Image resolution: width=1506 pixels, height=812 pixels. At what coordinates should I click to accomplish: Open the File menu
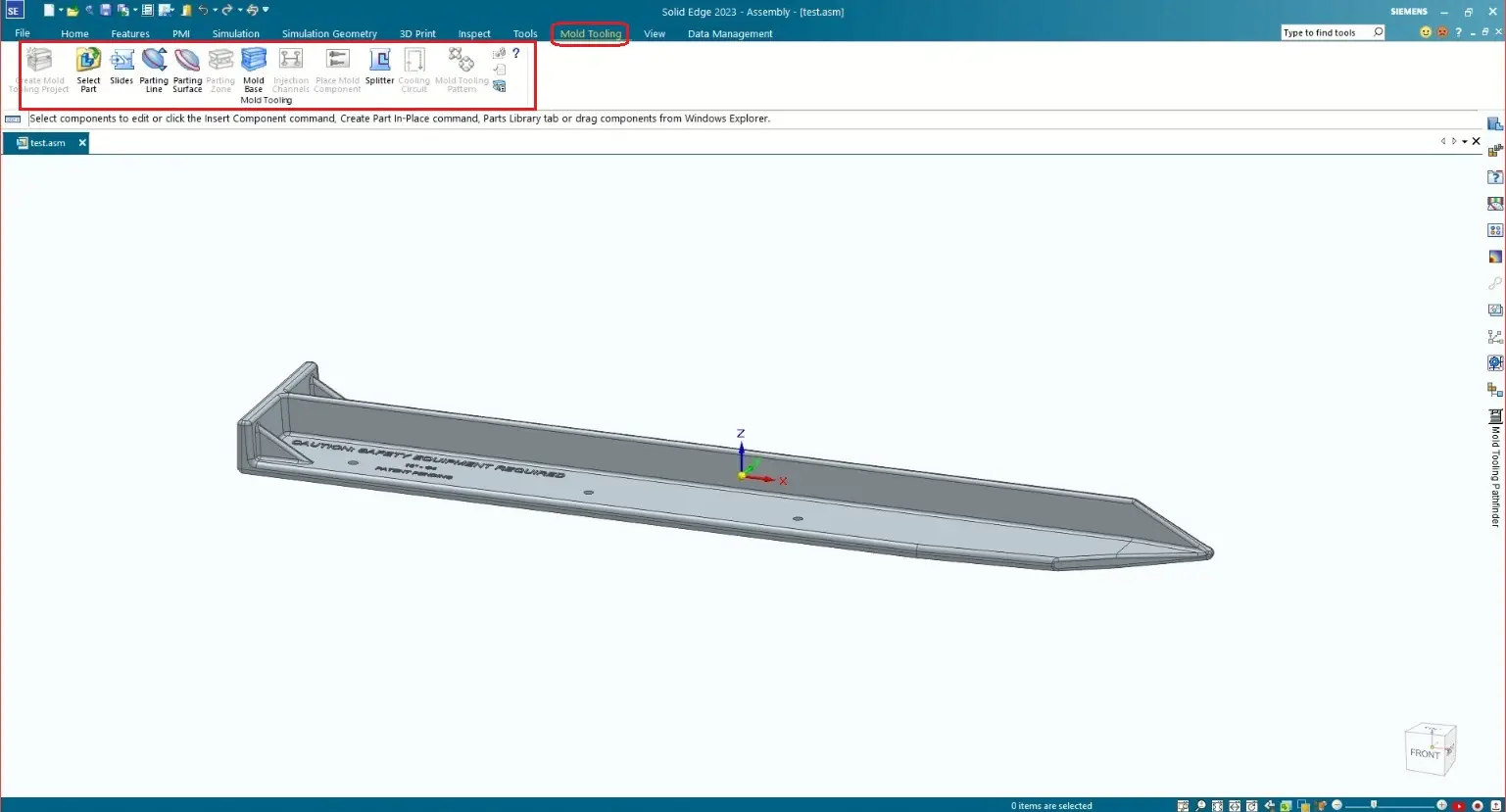click(23, 33)
